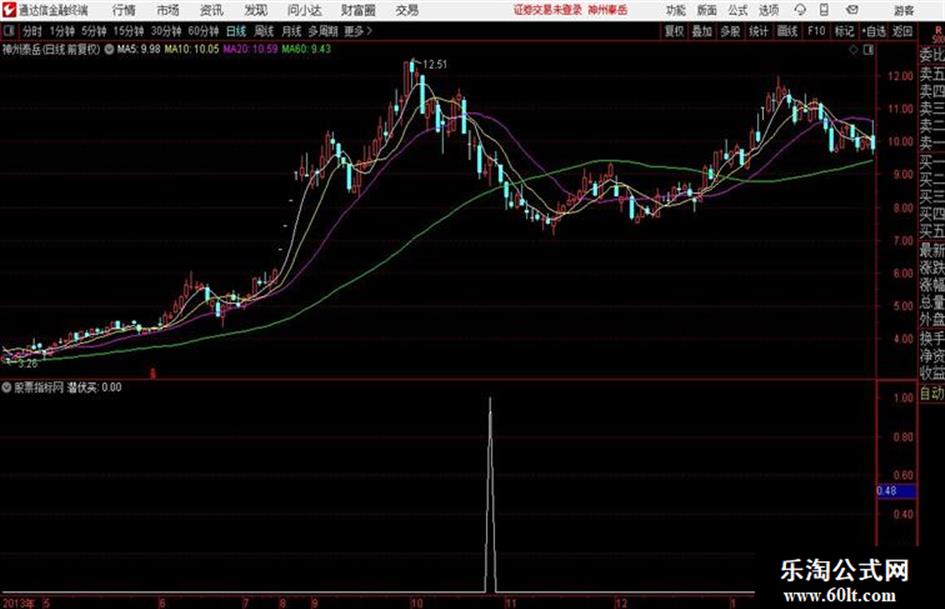Click the red marker on main chart's bottom edge
This screenshot has height=609, width=945.
(153, 374)
